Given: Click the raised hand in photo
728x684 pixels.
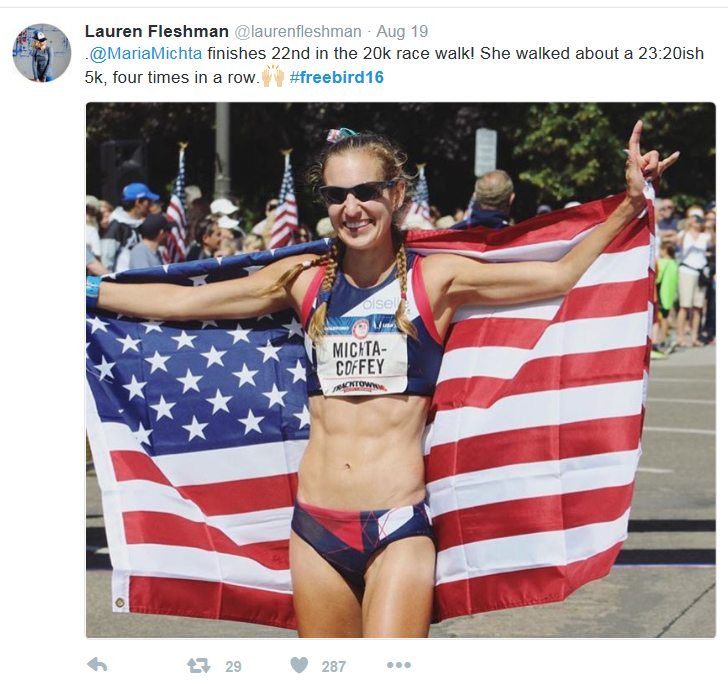Looking at the screenshot, I should click(647, 158).
